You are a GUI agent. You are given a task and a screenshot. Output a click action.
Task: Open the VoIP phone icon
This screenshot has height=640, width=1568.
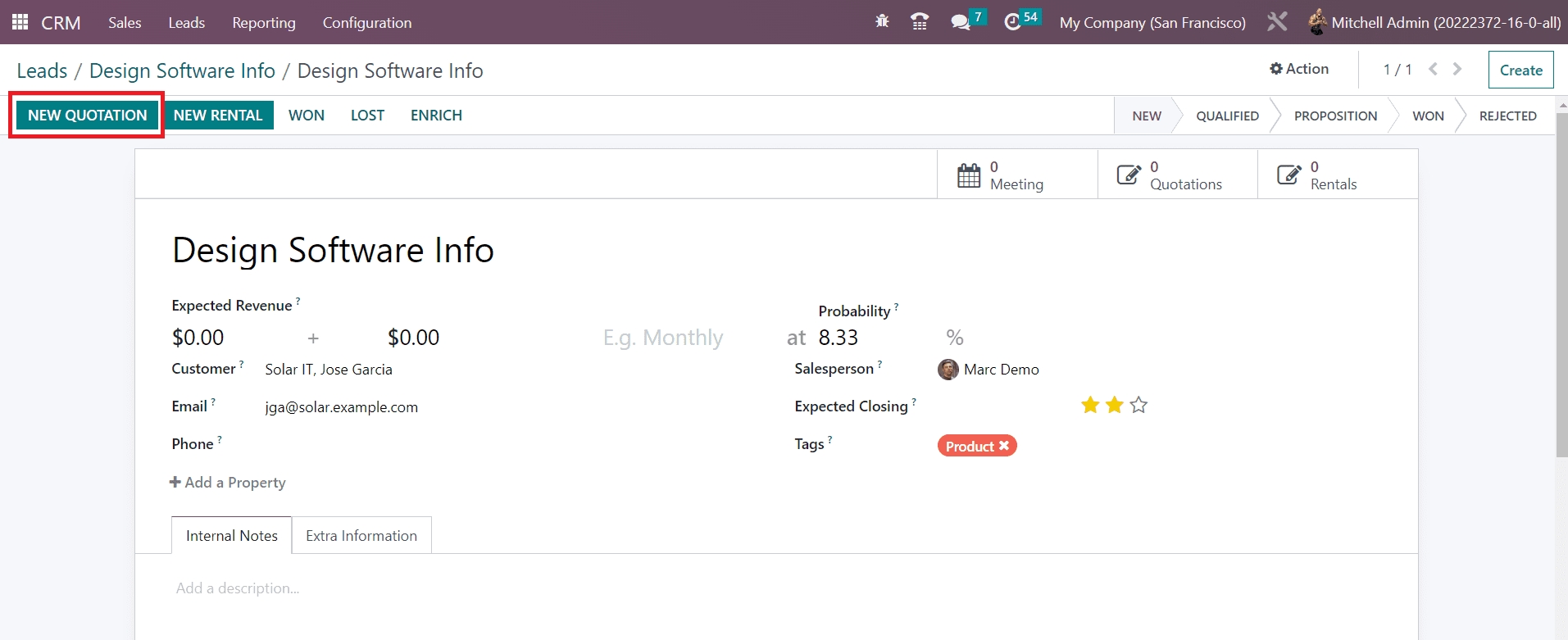click(920, 22)
